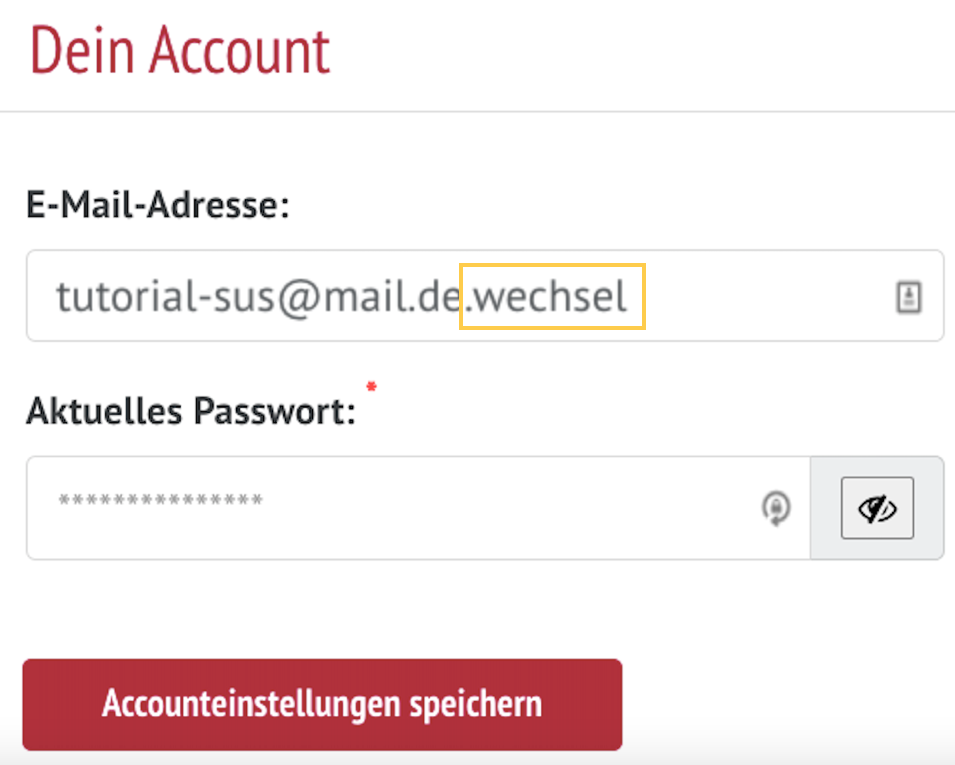Screen dimensions: 955x765
Task: Click the Dein Account heading
Action: 180,51
